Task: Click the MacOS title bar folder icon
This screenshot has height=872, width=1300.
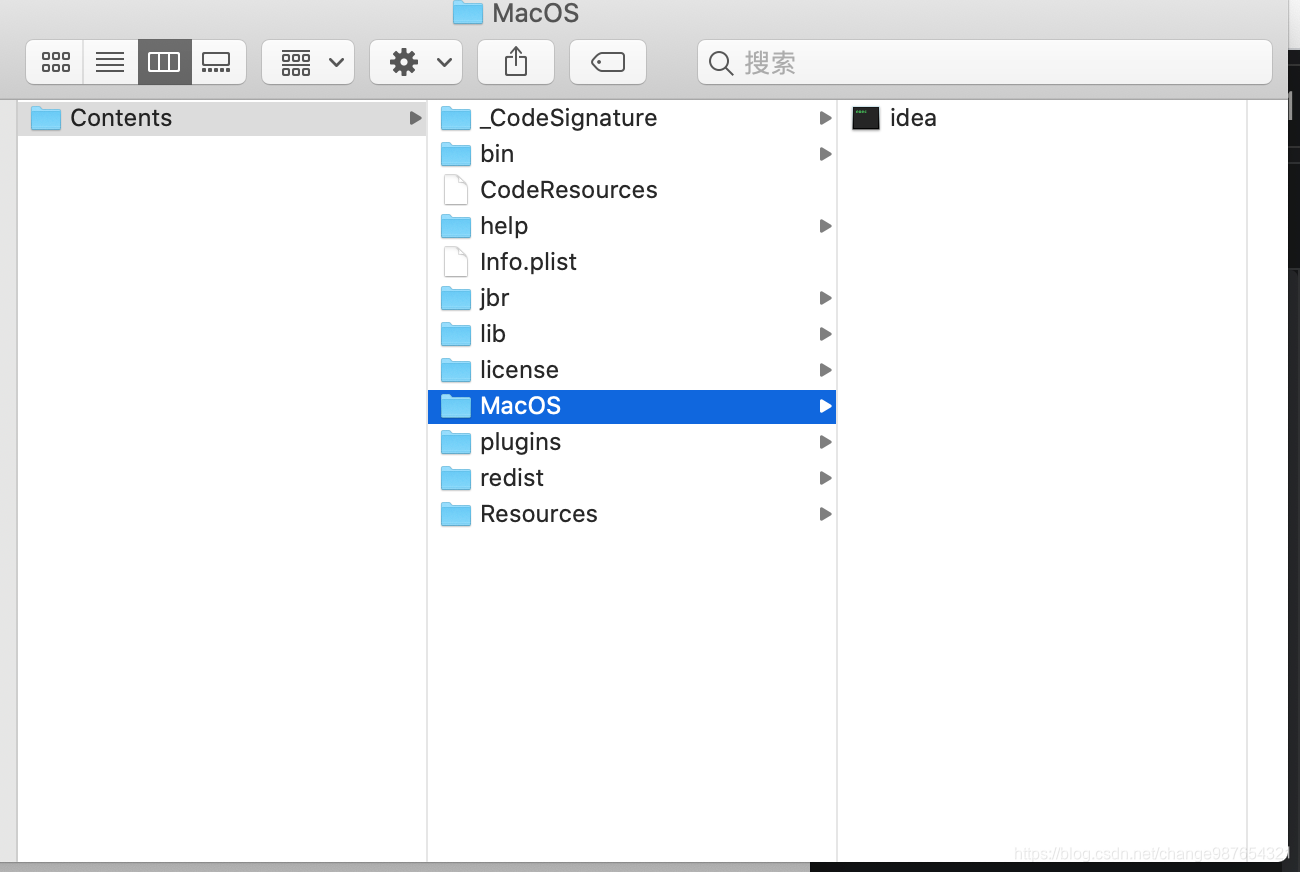Action: coord(468,12)
